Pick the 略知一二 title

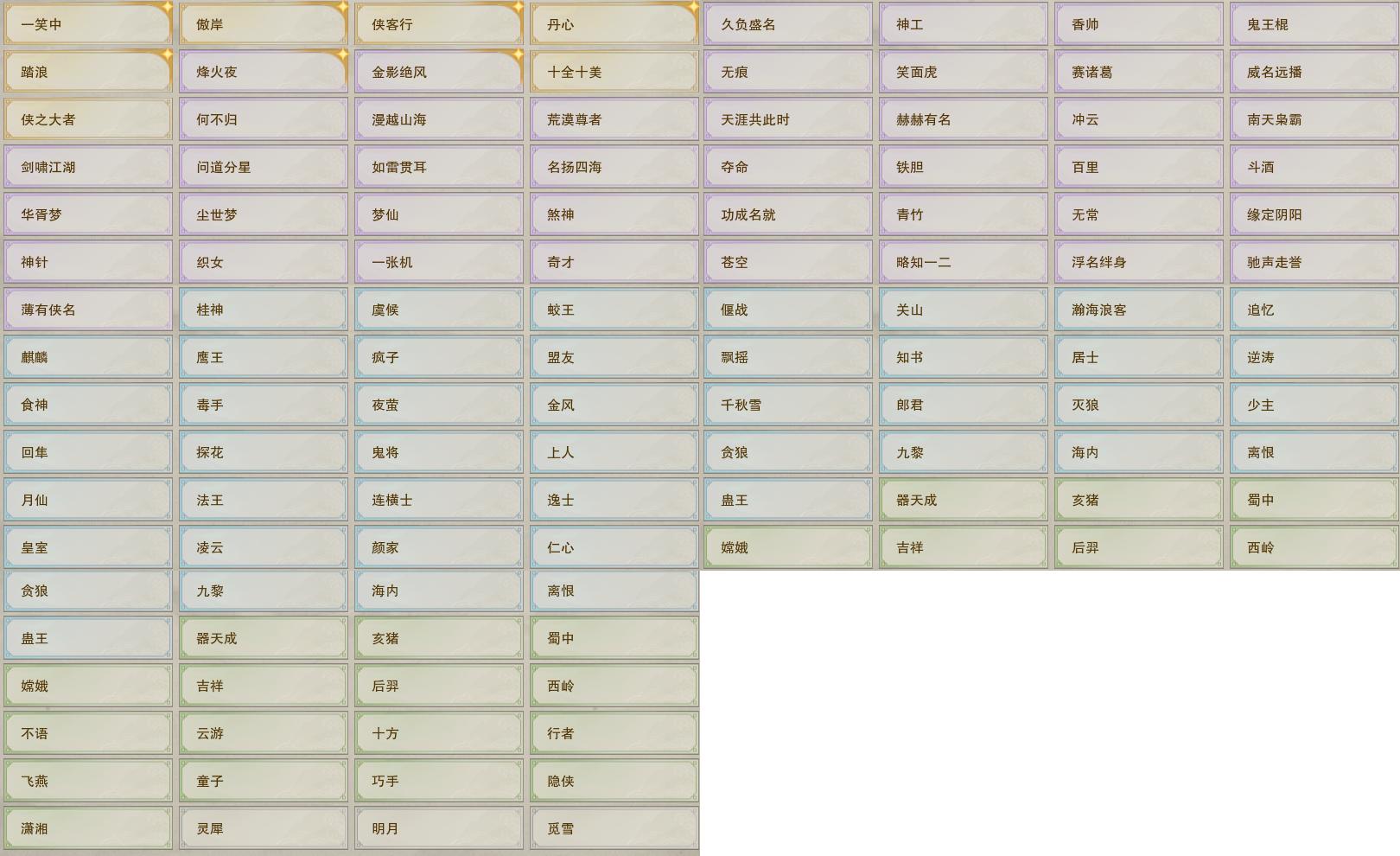point(963,262)
